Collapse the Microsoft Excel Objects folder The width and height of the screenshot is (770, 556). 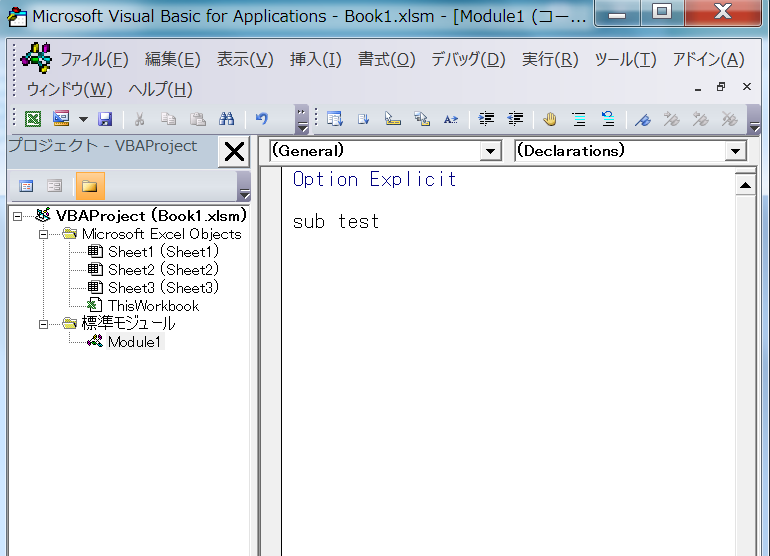pos(44,234)
